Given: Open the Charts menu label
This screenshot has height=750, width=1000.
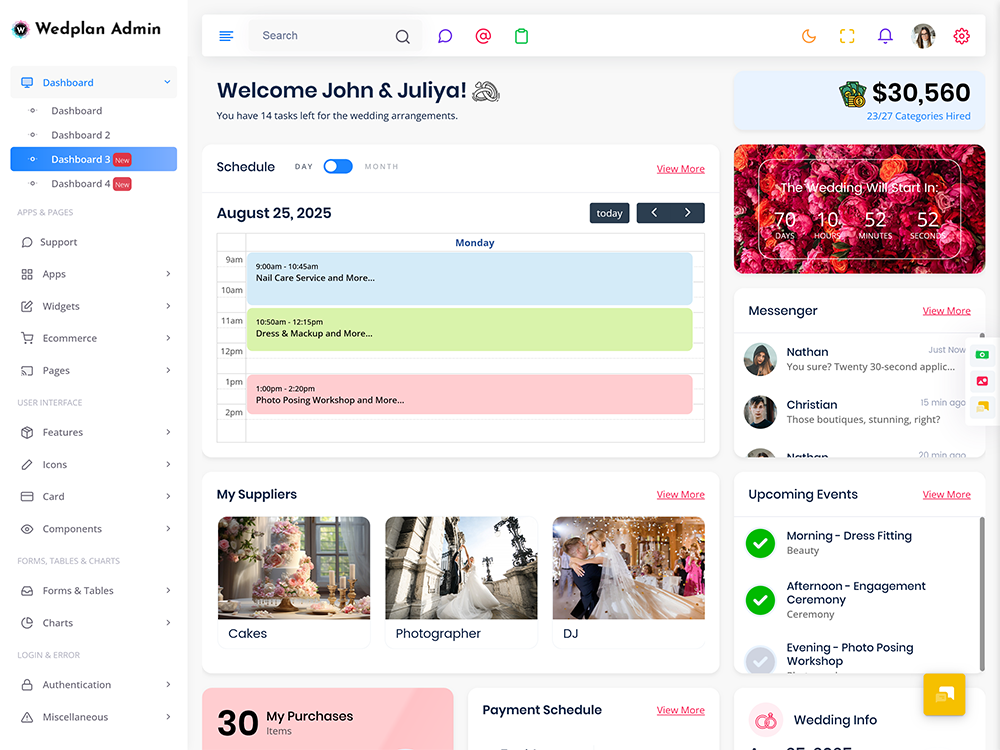Looking at the screenshot, I should (x=58, y=623).
